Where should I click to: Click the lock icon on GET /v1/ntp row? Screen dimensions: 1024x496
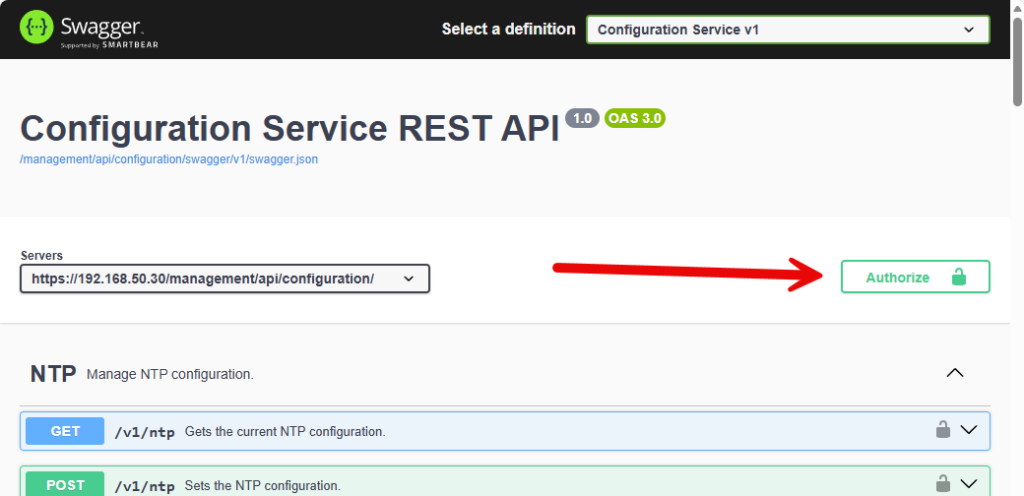[x=942, y=430]
